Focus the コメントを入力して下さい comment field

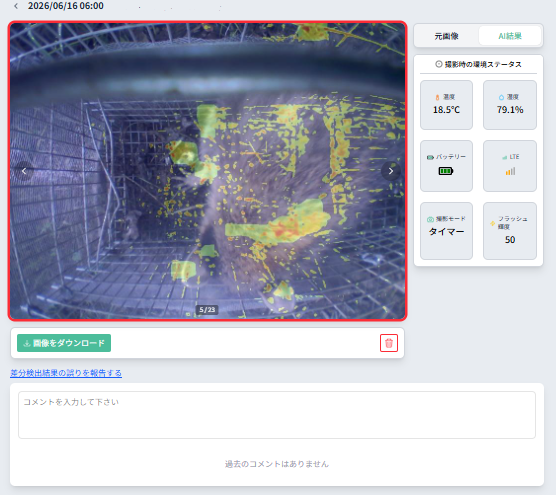[x=277, y=415]
